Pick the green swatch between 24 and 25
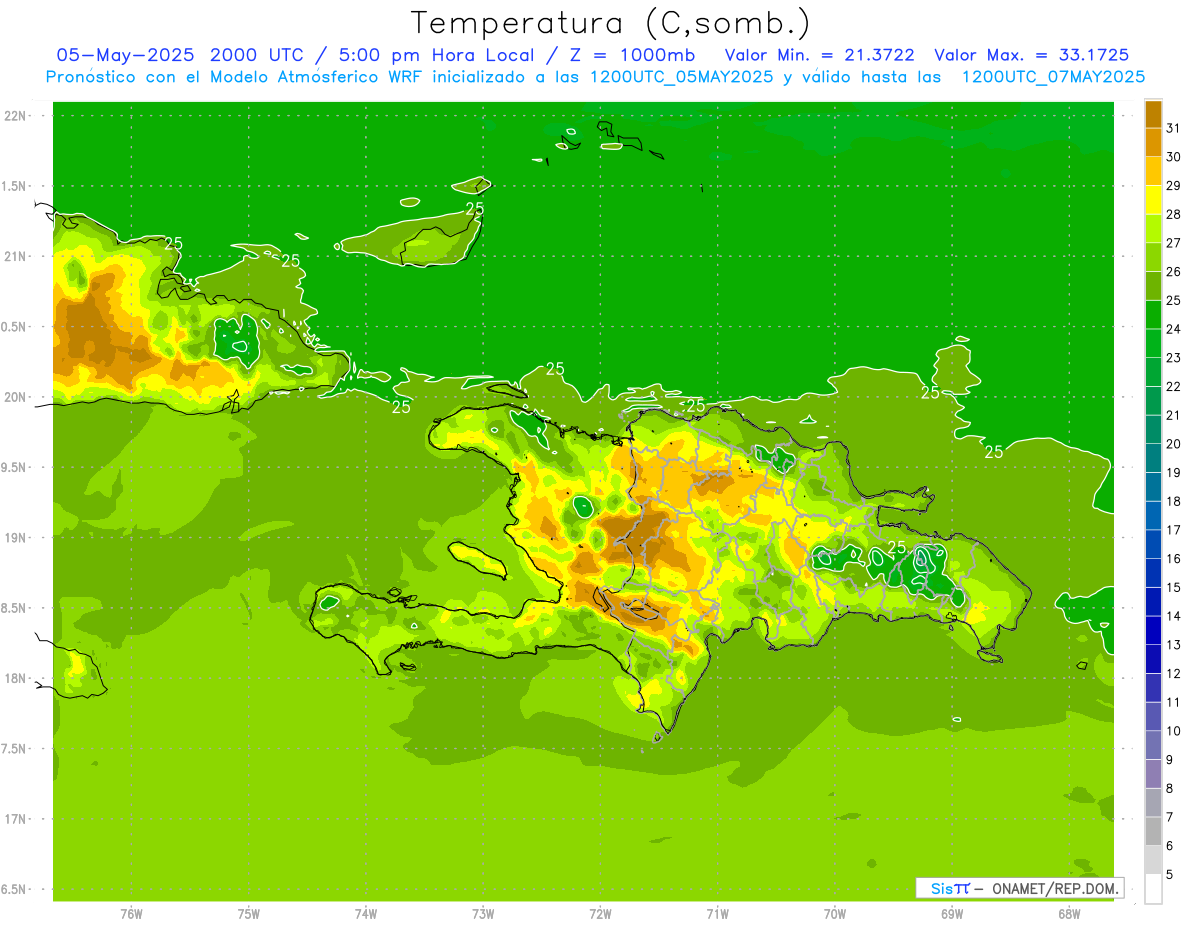The height and width of the screenshot is (927, 1200). coord(1153,314)
